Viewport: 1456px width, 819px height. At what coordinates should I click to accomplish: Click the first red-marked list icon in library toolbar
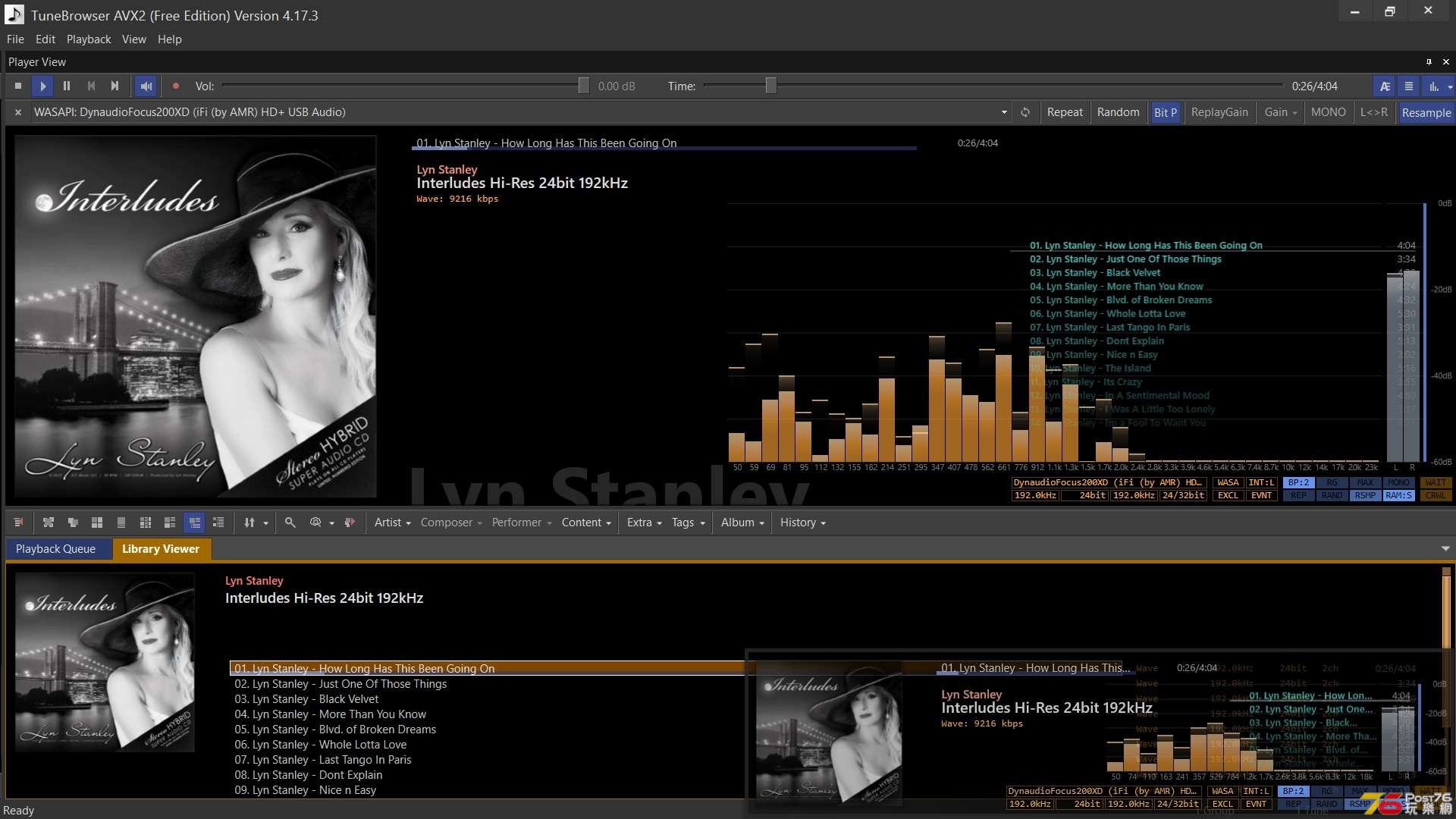point(18,522)
